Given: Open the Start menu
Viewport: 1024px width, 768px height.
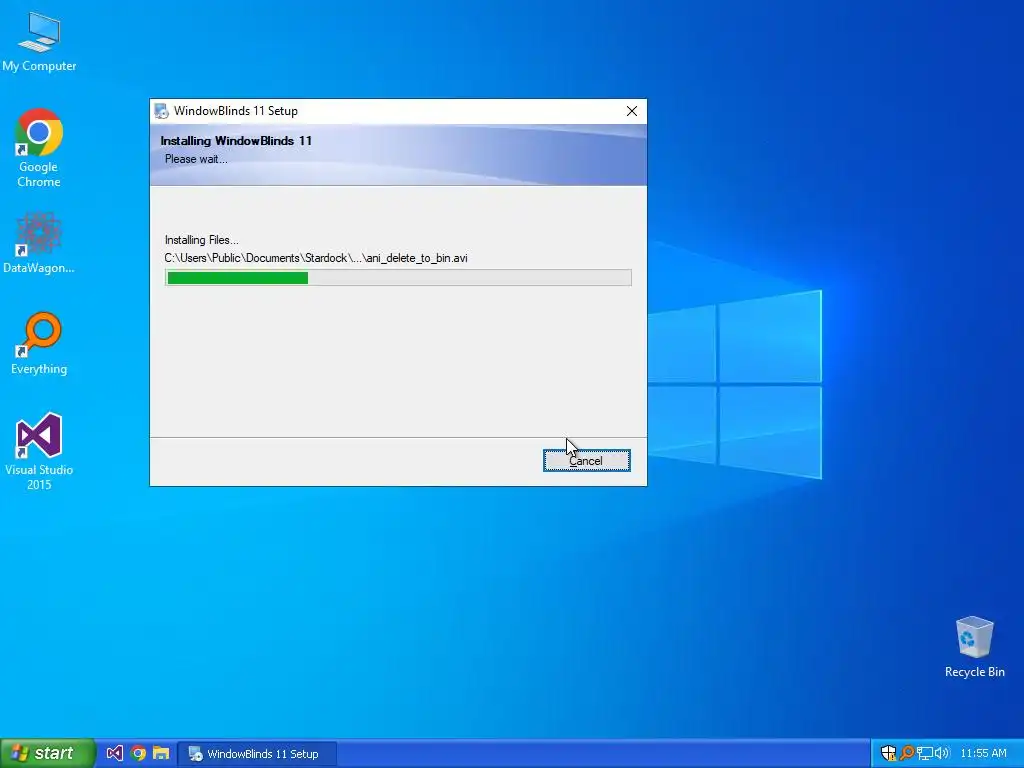Looking at the screenshot, I should coord(48,753).
